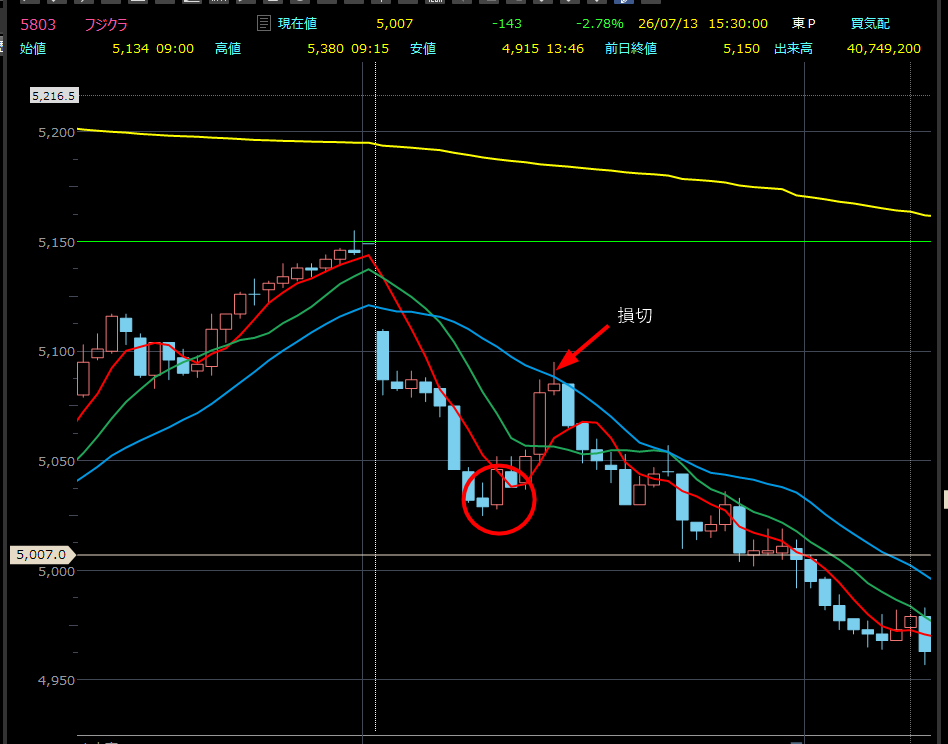Screen dimensions: 948x744
Task: Click the 安値 label
Action: click(423, 48)
